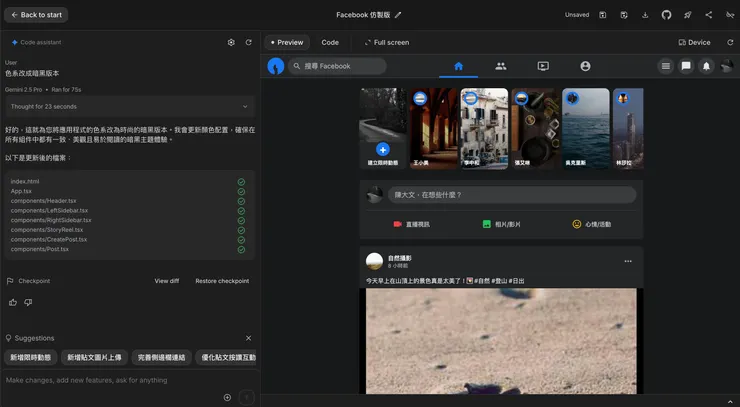
Task: Click the '陳大文，在想些什麼？' post field
Action: pos(512,195)
